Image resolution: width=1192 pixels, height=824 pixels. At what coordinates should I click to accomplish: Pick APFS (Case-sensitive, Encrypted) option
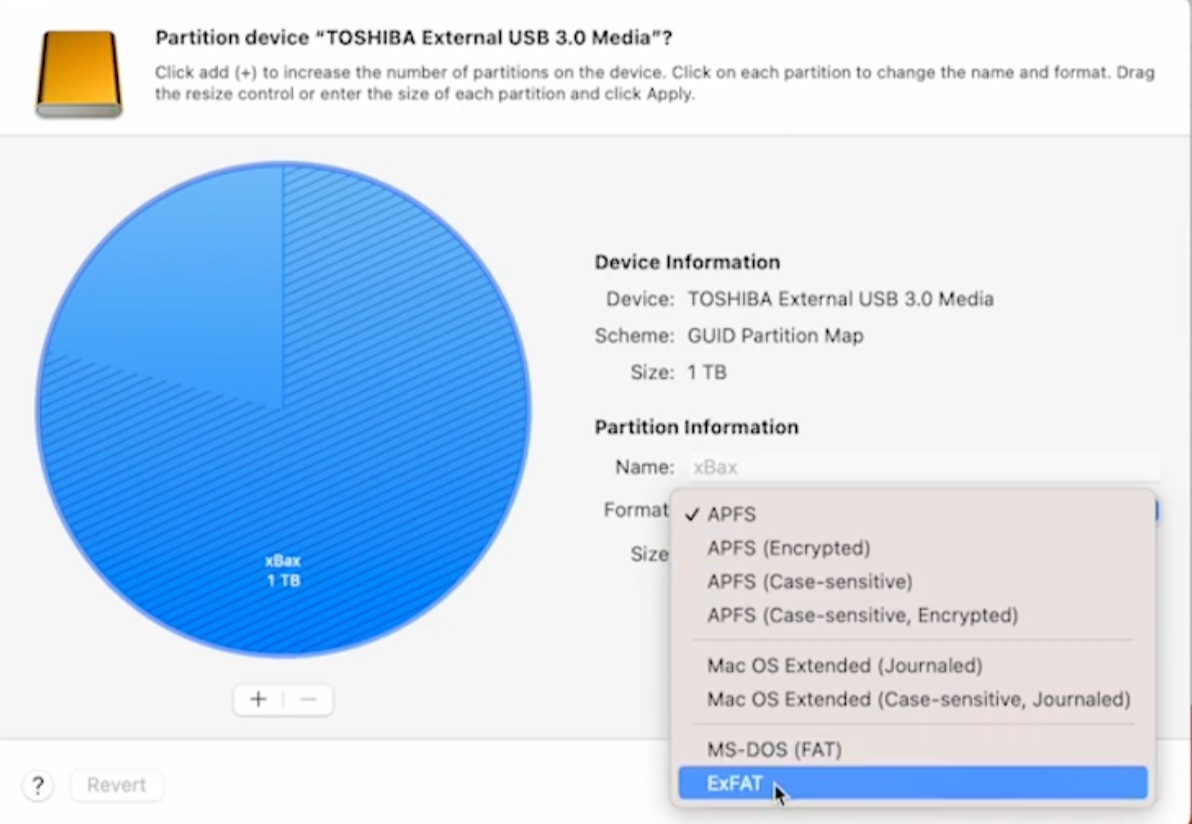(862, 615)
